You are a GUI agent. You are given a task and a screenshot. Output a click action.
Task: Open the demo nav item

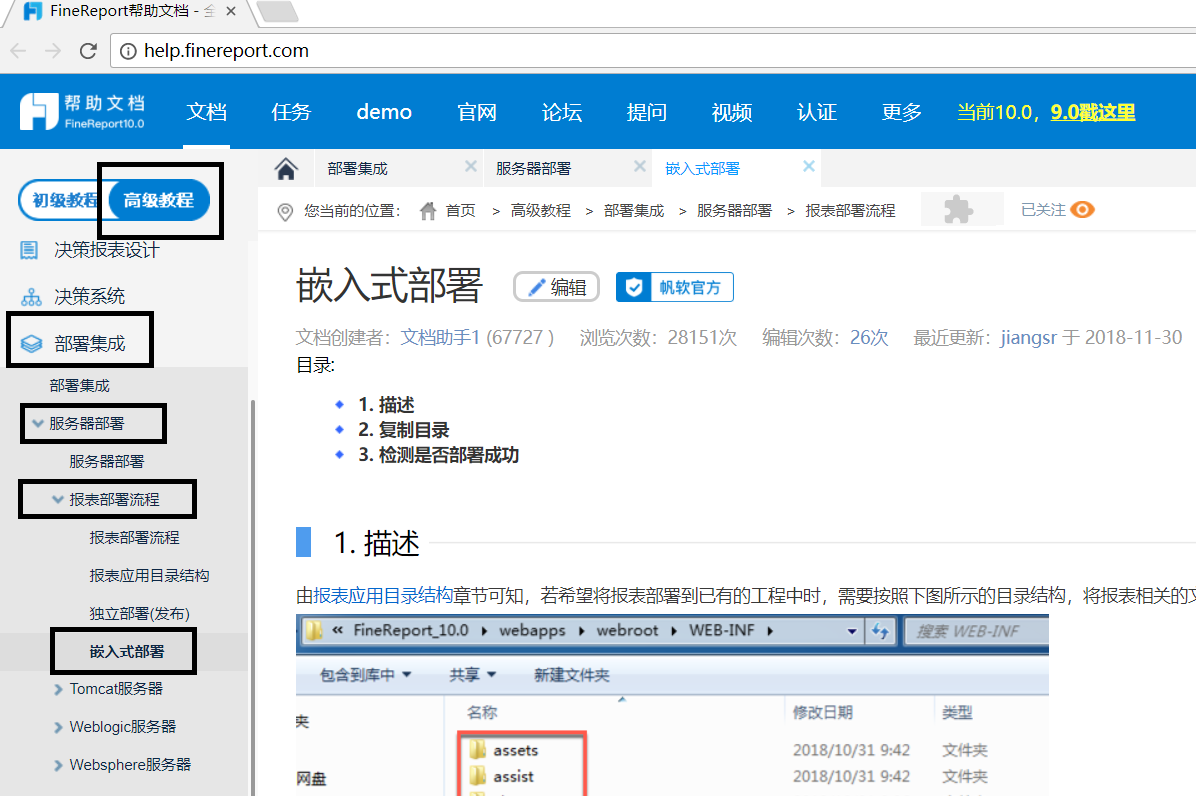[x=384, y=112]
